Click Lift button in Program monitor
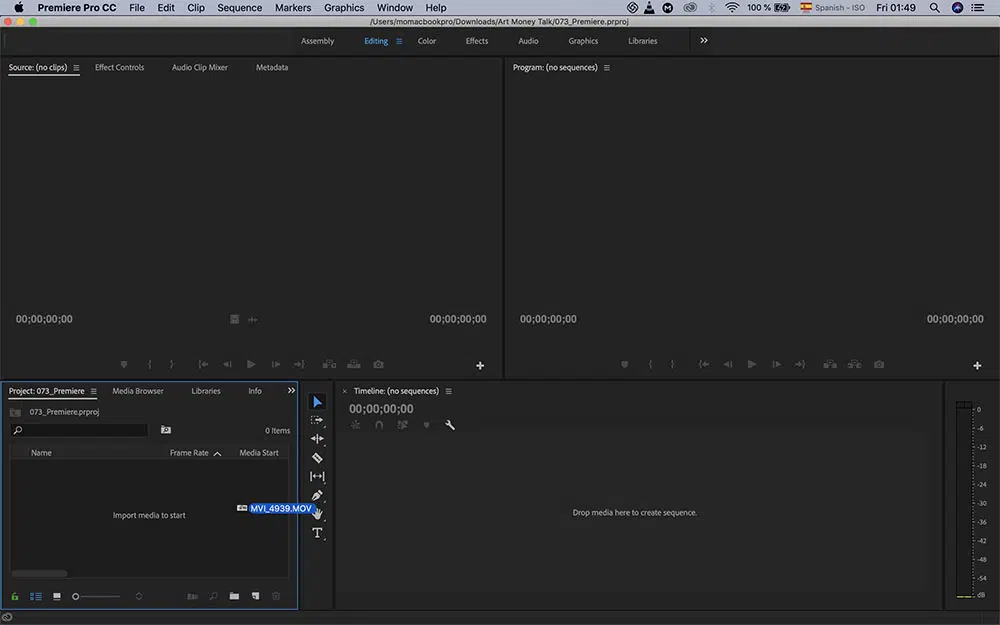This screenshot has width=1000, height=625. [830, 364]
